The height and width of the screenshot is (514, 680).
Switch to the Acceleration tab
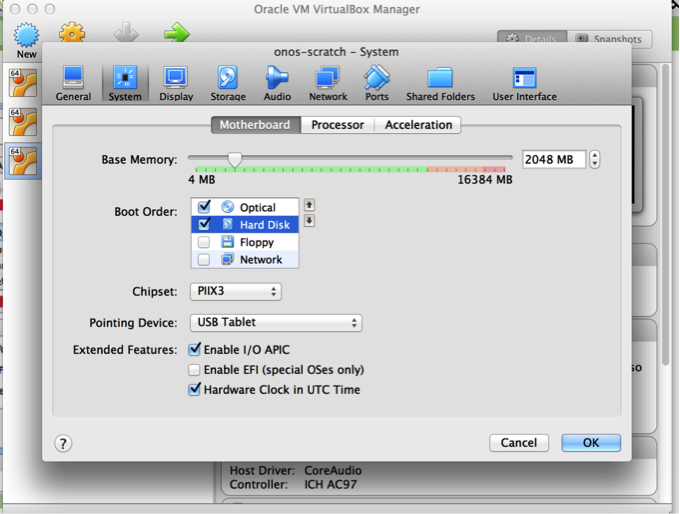point(418,125)
